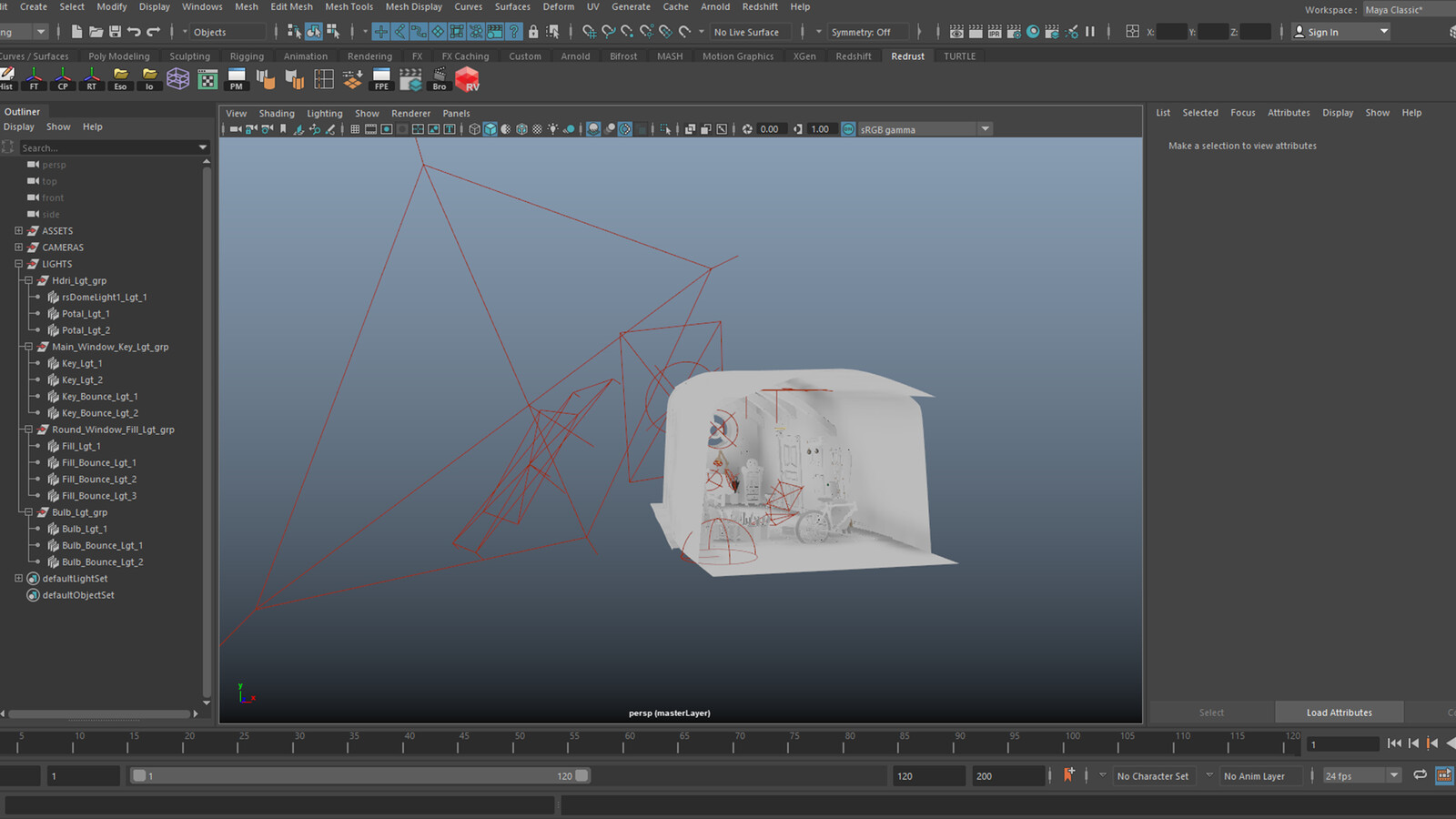
Task: Toggle wireframe shading in viewport toolbar
Action: tap(474, 129)
